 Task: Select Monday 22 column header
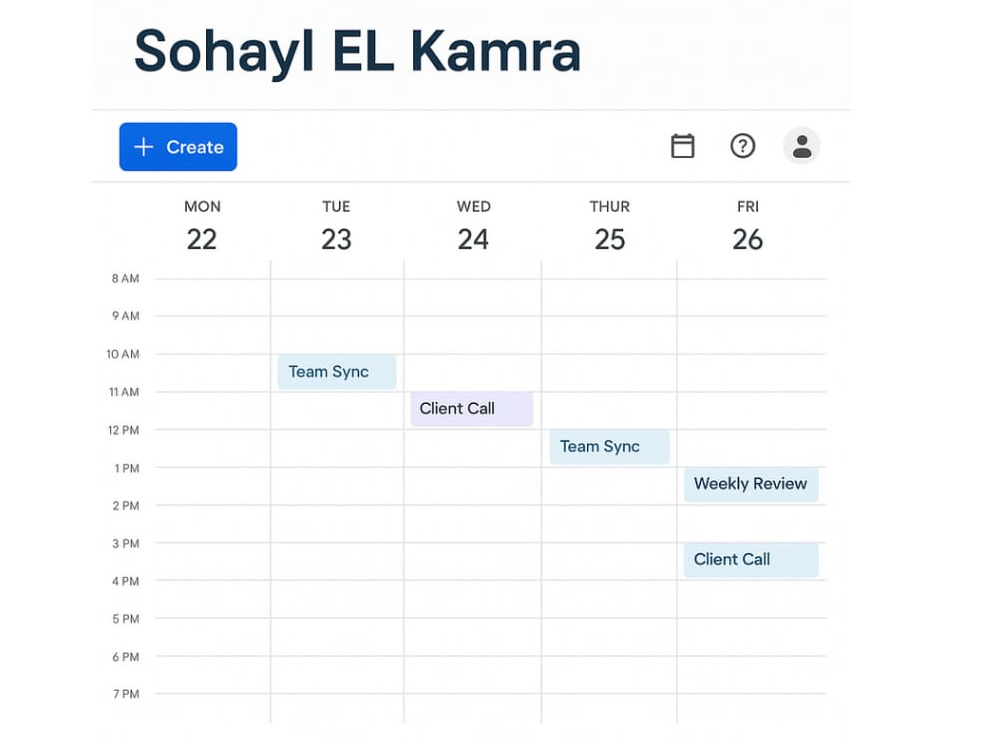coord(202,226)
